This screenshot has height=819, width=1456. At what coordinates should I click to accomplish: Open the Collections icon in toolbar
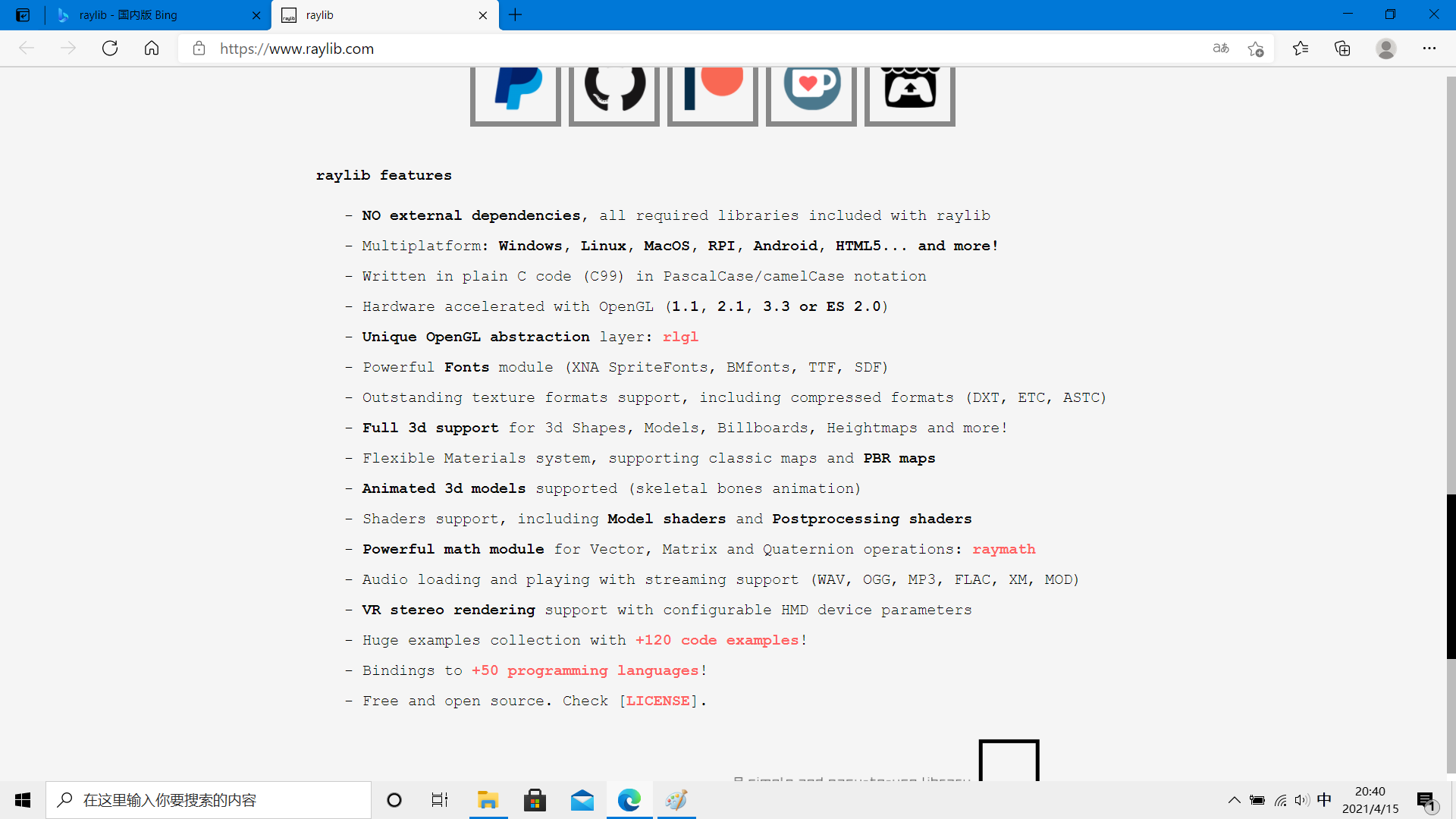point(1342,49)
